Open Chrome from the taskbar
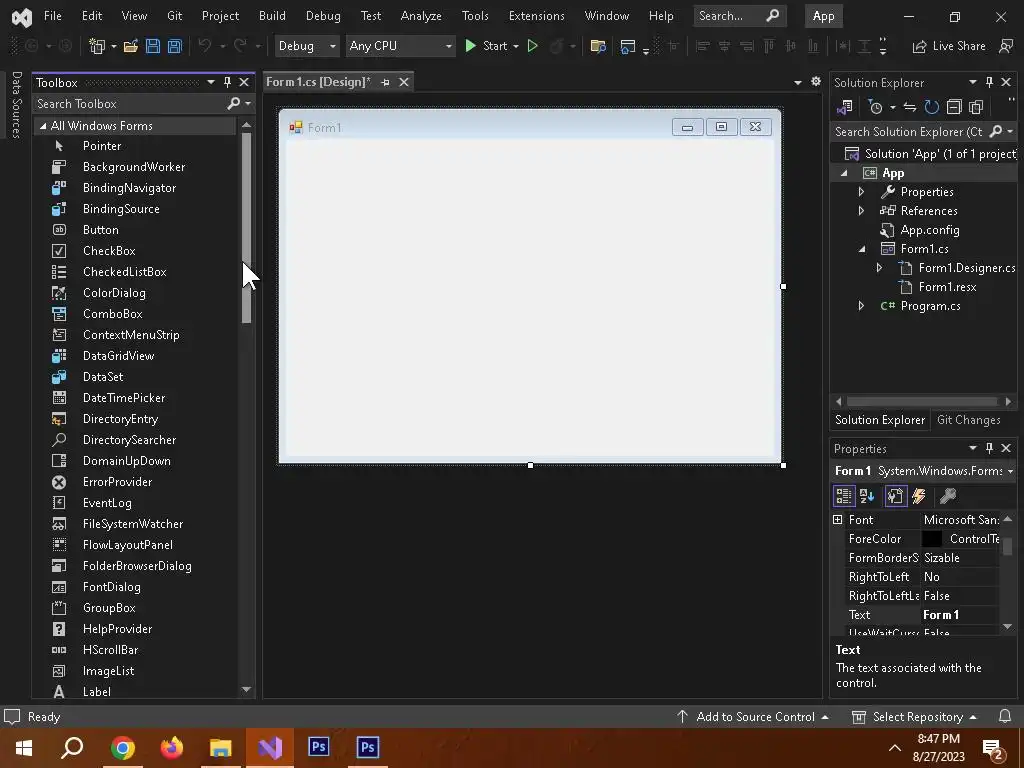Screen dimensions: 1024x768 tap(122, 748)
